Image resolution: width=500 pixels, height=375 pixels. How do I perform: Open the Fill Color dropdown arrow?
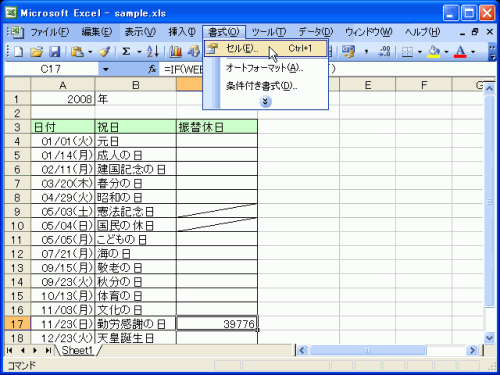[446, 52]
